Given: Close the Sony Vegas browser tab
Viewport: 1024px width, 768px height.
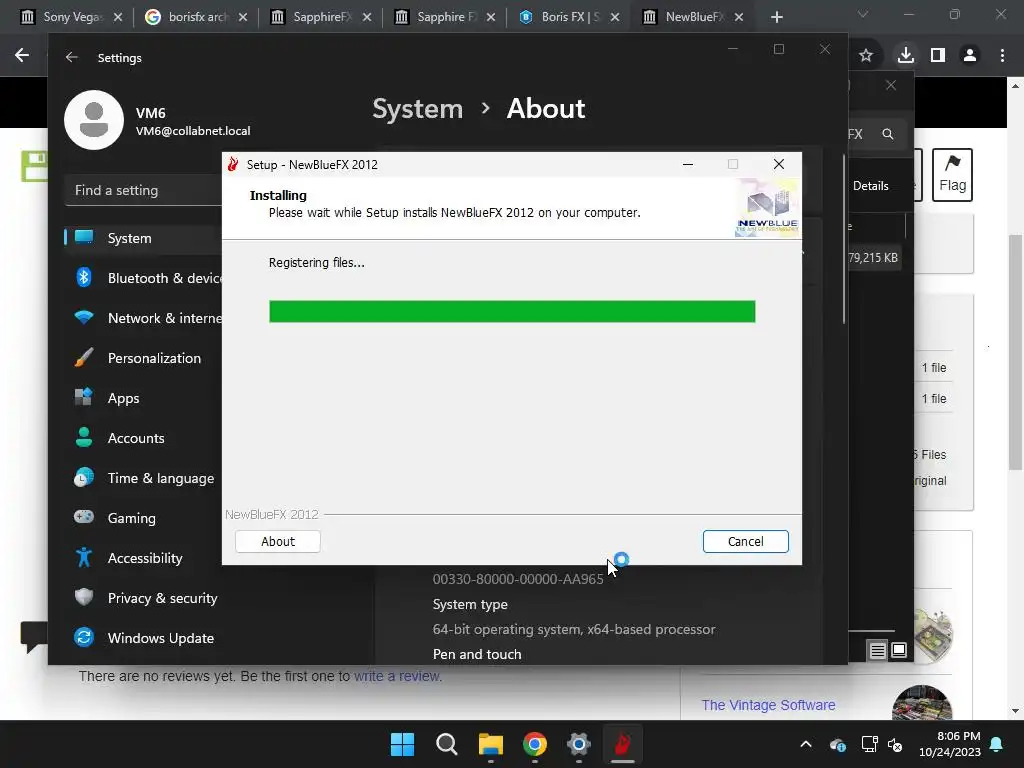Looking at the screenshot, I should pos(118,17).
